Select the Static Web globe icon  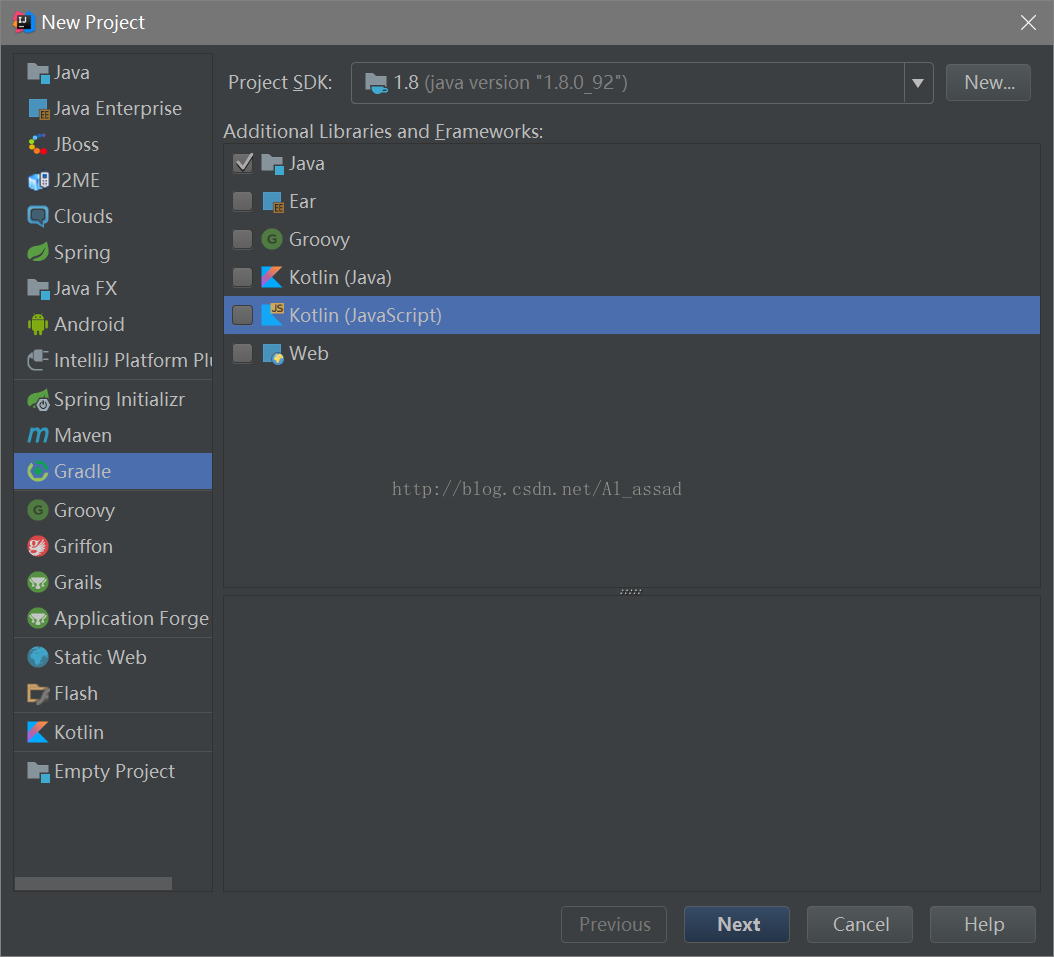38,657
